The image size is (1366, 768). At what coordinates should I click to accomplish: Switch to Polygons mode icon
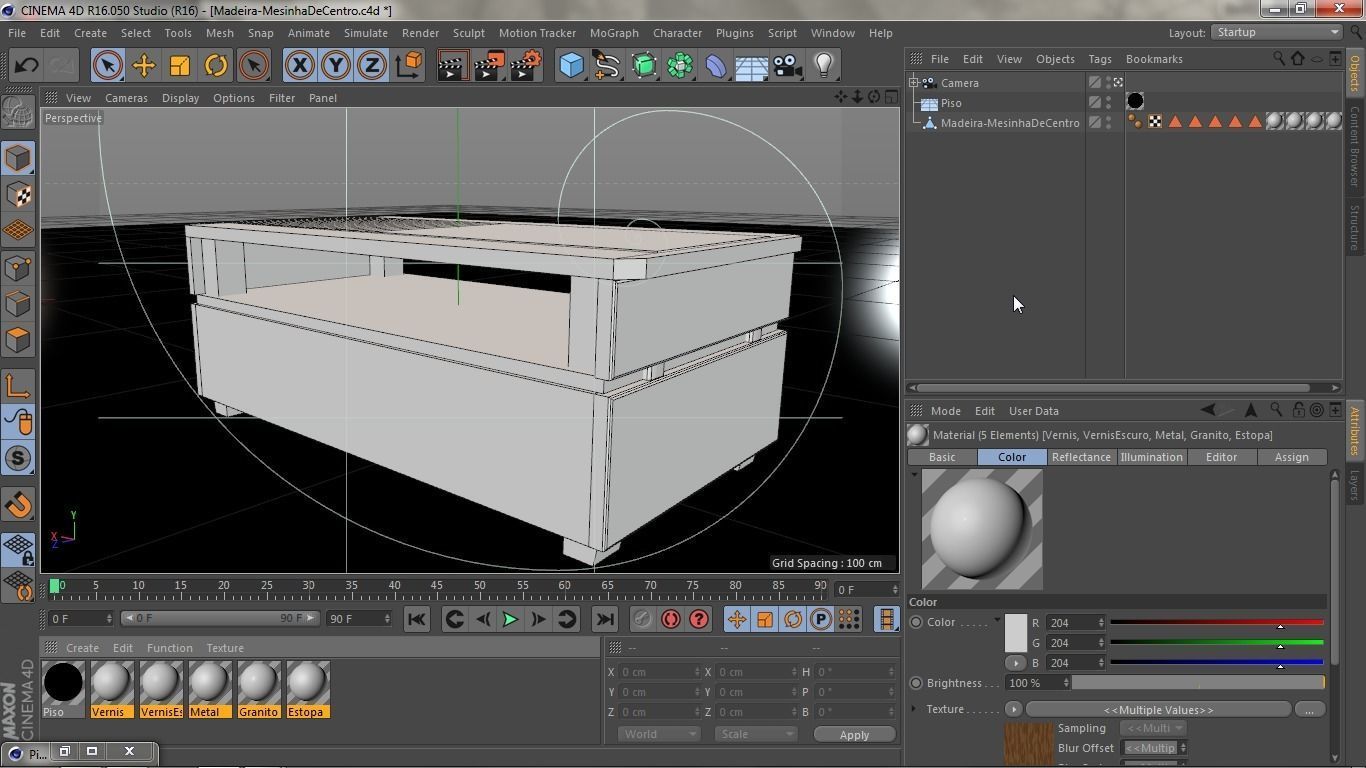click(x=18, y=340)
